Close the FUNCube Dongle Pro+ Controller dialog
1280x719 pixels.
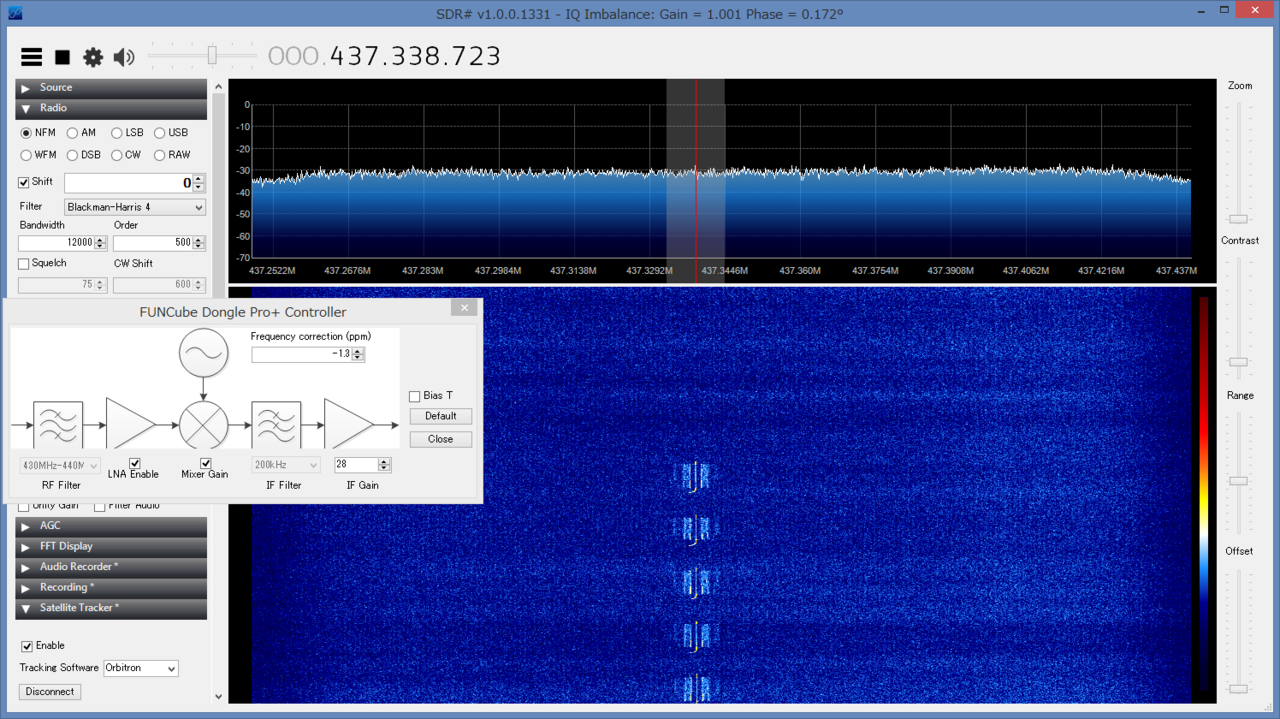[463, 308]
